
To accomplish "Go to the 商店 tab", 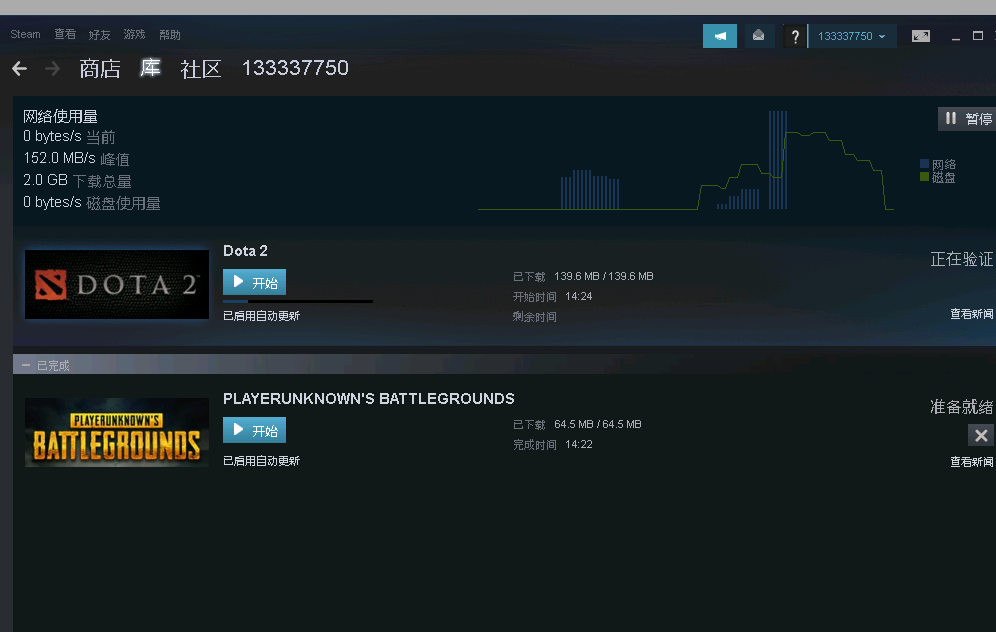I will click(100, 69).
